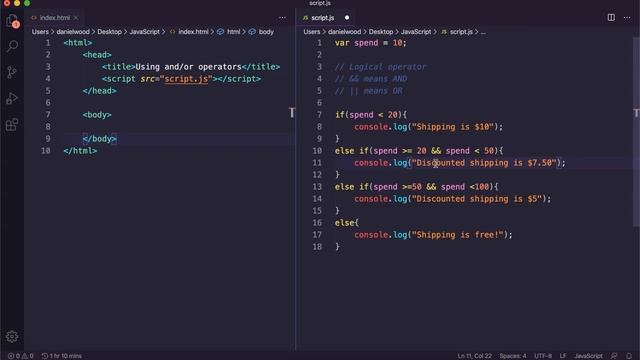Click the "Shipping is $10" string

tap(453, 127)
